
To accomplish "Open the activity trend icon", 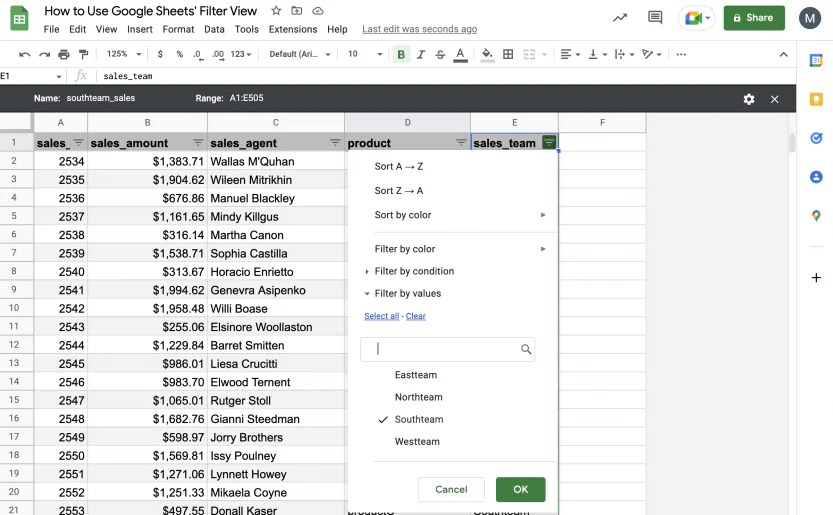I will 620,18.
